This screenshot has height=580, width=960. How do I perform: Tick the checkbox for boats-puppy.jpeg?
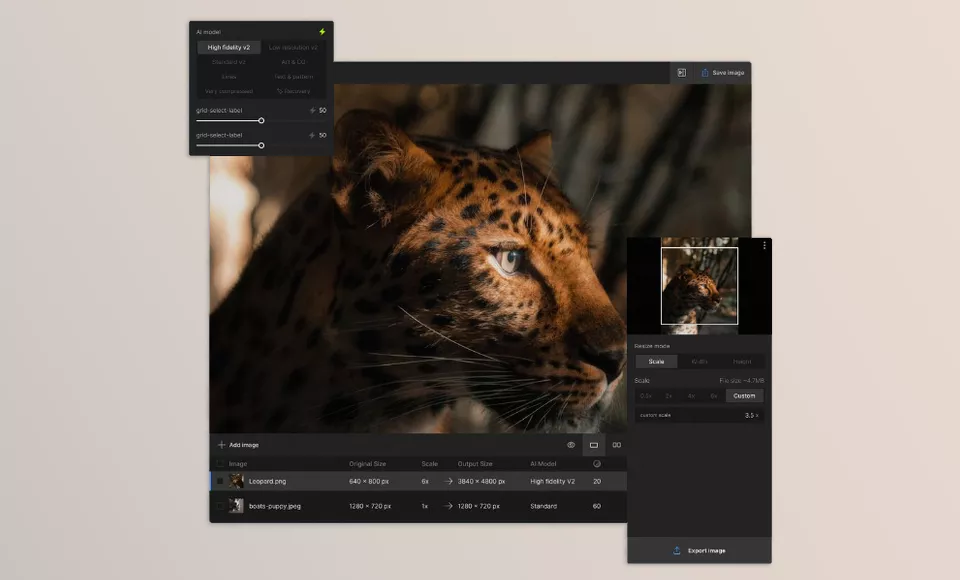pos(220,506)
